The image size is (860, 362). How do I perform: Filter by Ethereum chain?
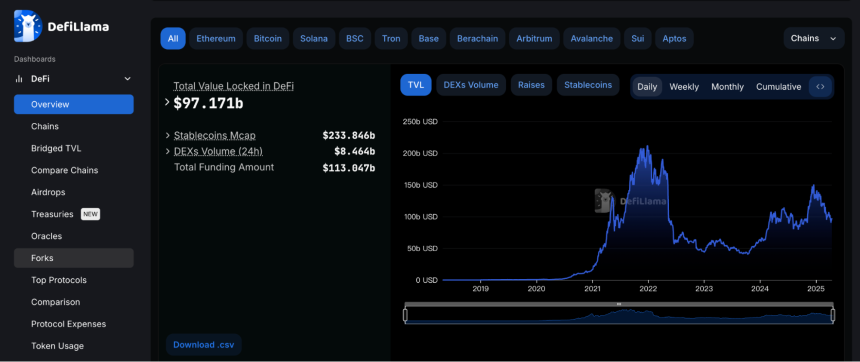[x=216, y=38]
